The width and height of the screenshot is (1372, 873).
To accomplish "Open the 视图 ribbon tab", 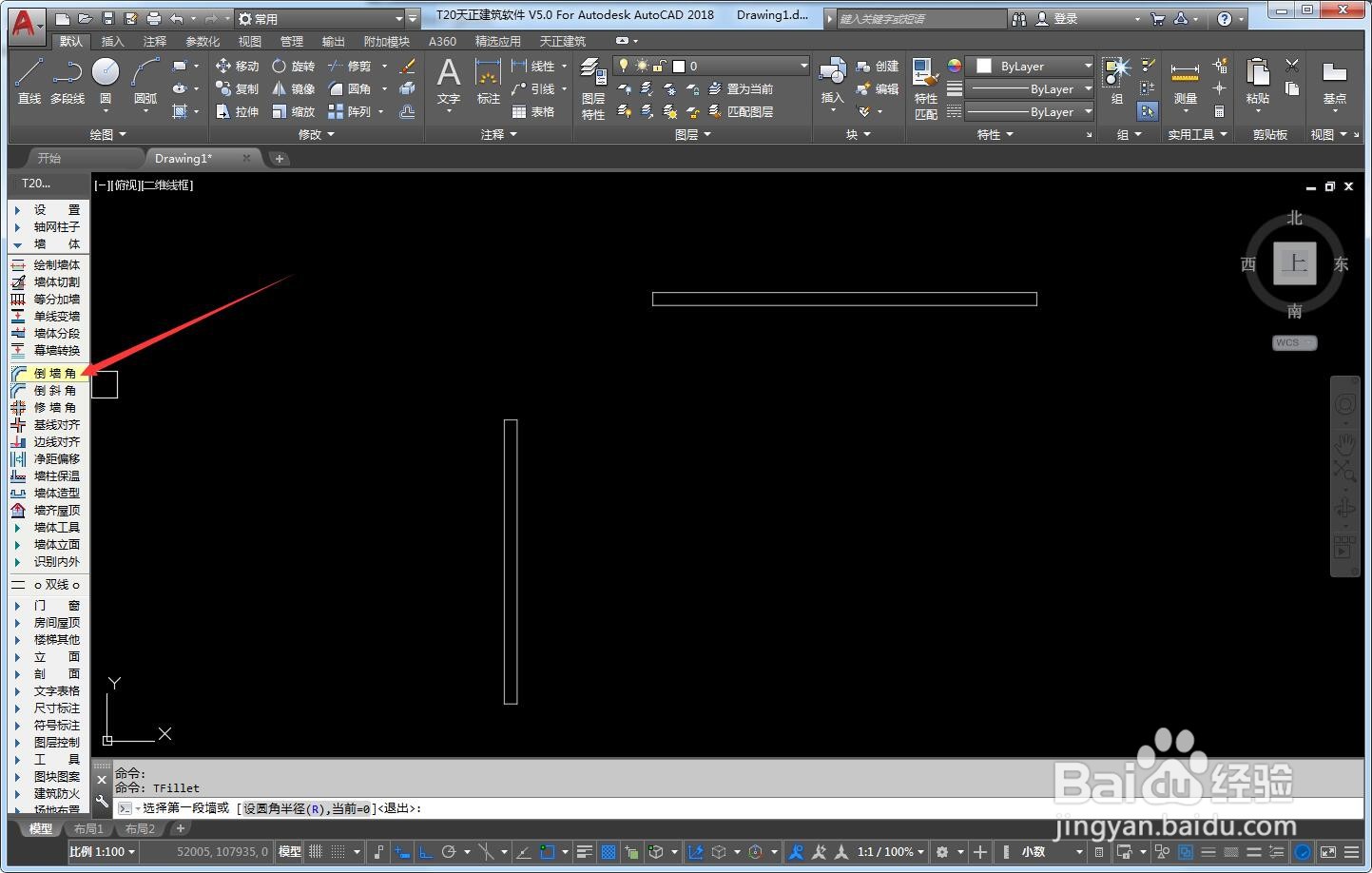I will pos(249,42).
